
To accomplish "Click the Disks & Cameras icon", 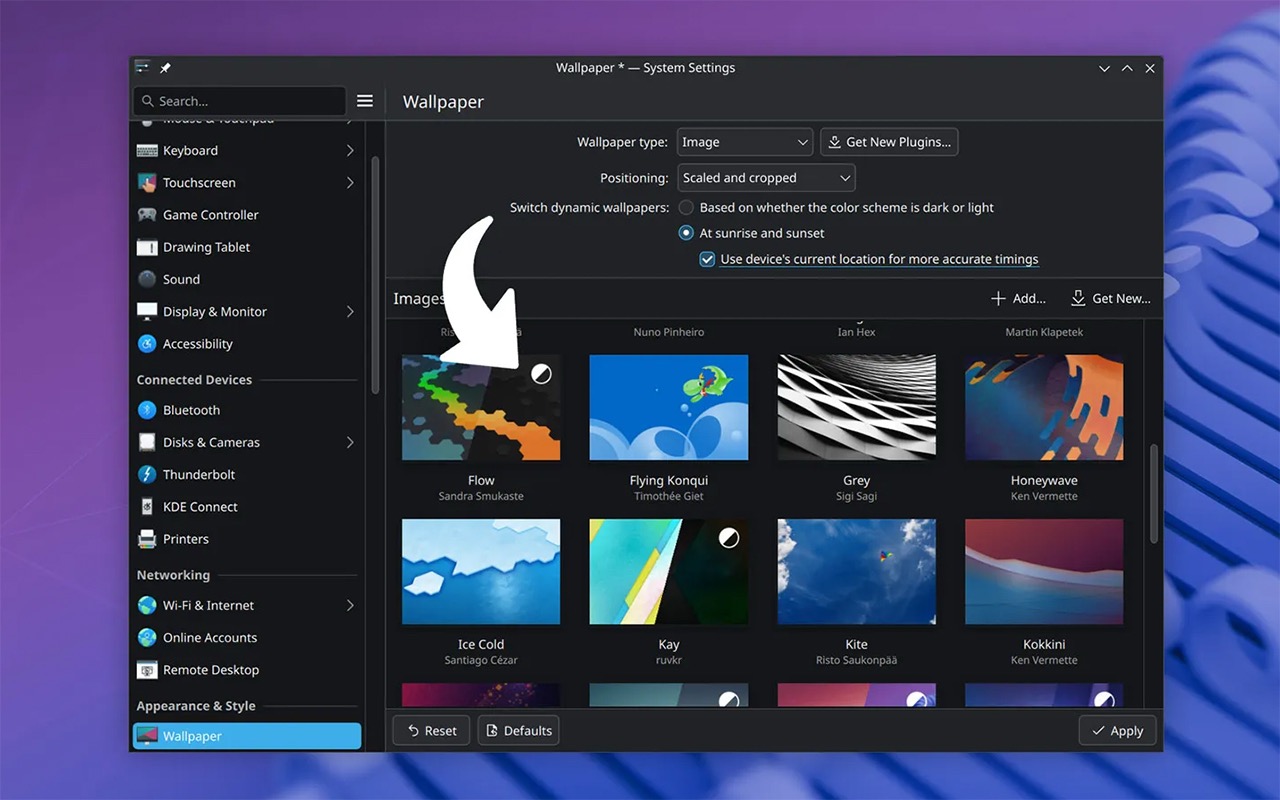I will point(147,442).
